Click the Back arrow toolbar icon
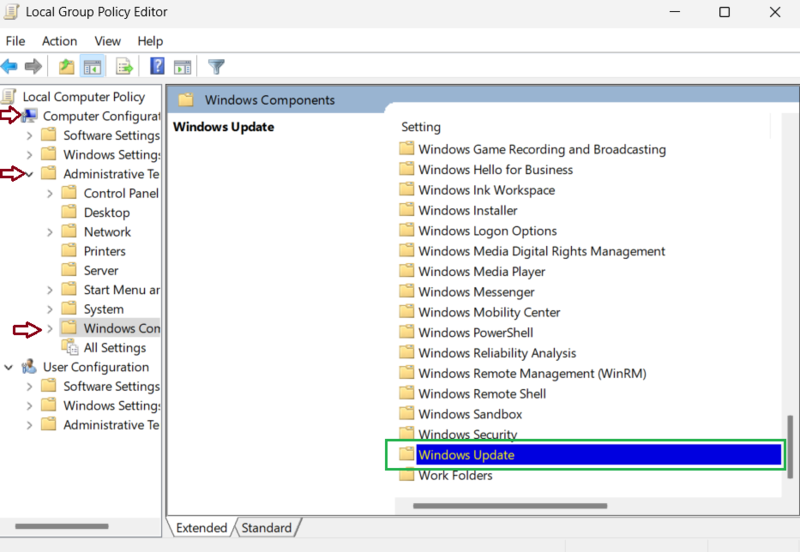Screen dimensions: 800x552 pos(10,67)
